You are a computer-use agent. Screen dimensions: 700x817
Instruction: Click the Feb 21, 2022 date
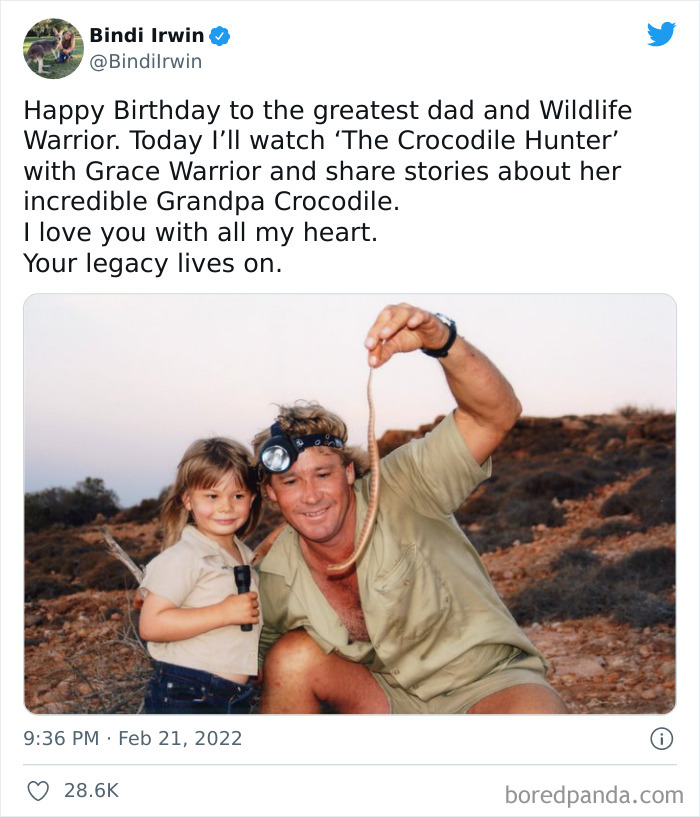[180, 739]
